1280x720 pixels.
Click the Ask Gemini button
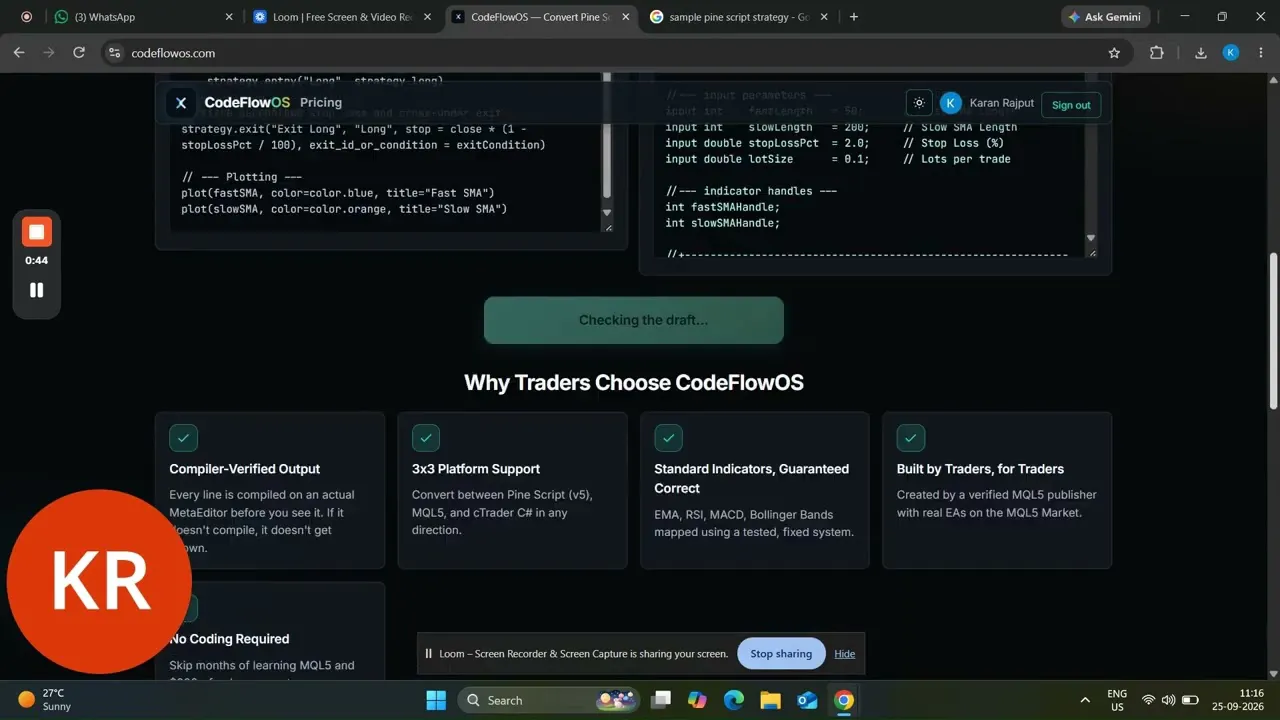pos(1105,16)
